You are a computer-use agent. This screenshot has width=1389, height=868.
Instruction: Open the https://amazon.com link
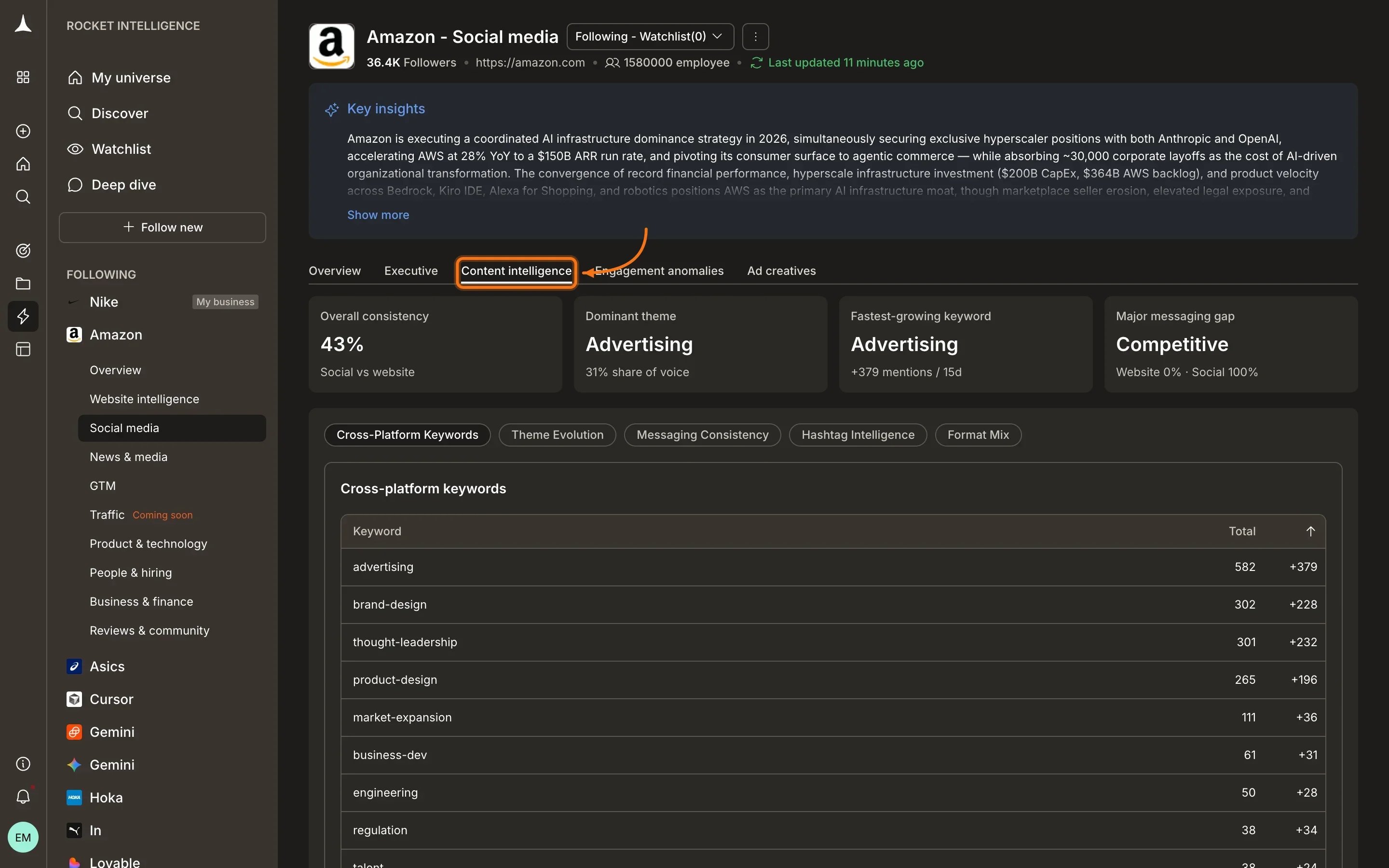[530, 63]
